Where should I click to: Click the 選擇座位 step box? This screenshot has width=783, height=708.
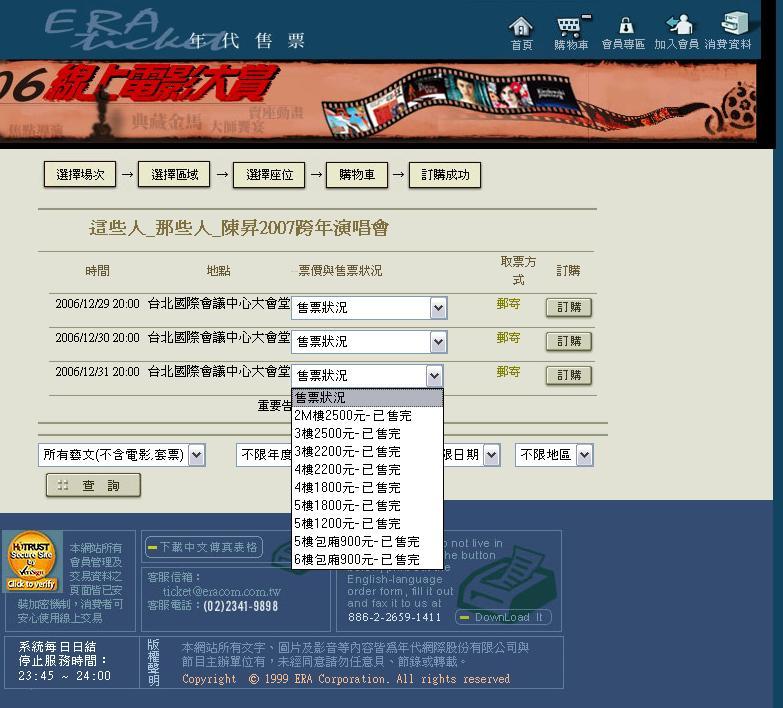pos(269,174)
